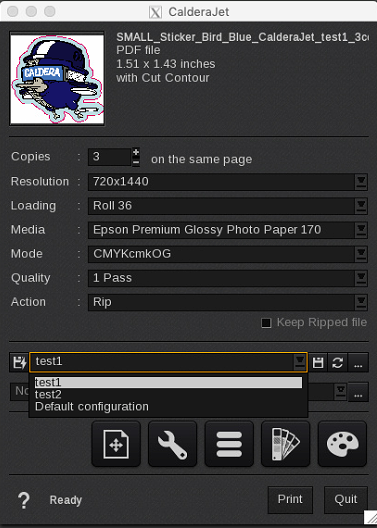Increase copies with the plus stepper
The width and height of the screenshot is (377, 528).
pos(136,152)
